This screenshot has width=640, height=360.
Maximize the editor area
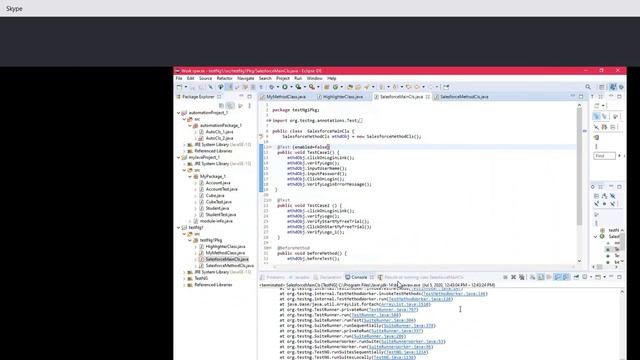581,97
